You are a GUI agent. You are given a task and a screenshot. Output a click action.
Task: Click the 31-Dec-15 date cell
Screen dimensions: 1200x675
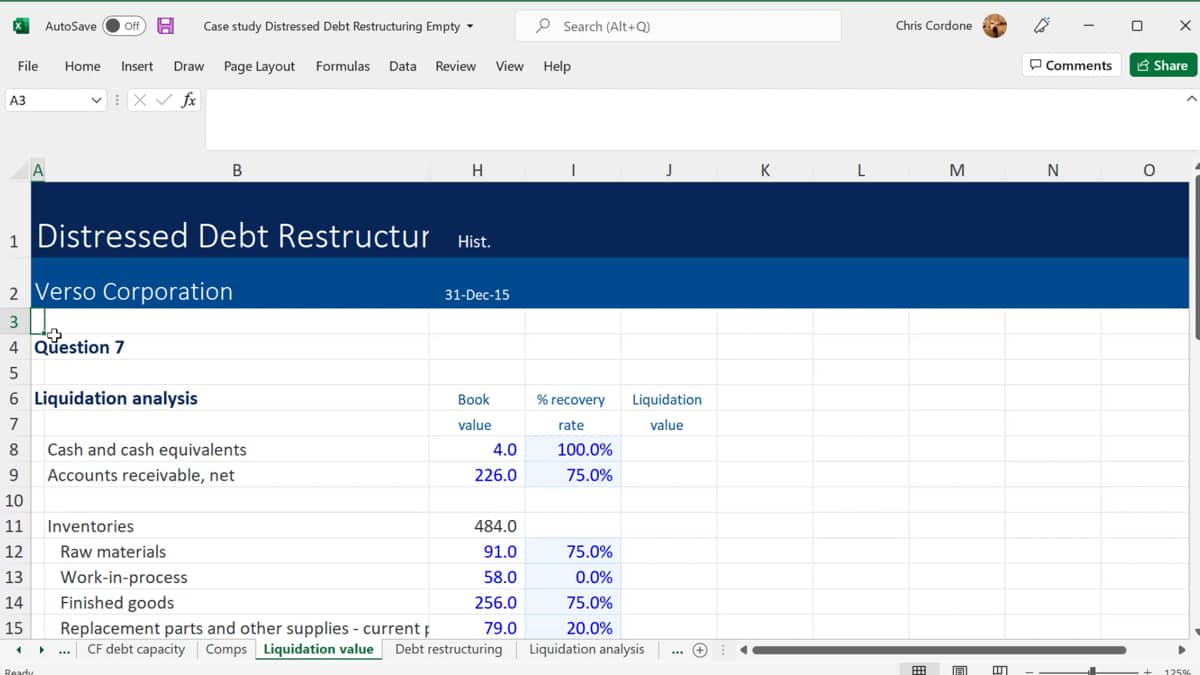(x=477, y=294)
